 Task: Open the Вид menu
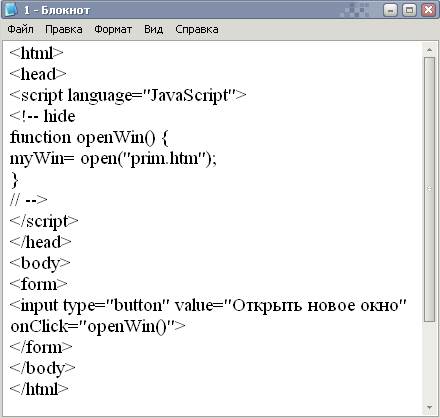pyautogui.click(x=153, y=29)
